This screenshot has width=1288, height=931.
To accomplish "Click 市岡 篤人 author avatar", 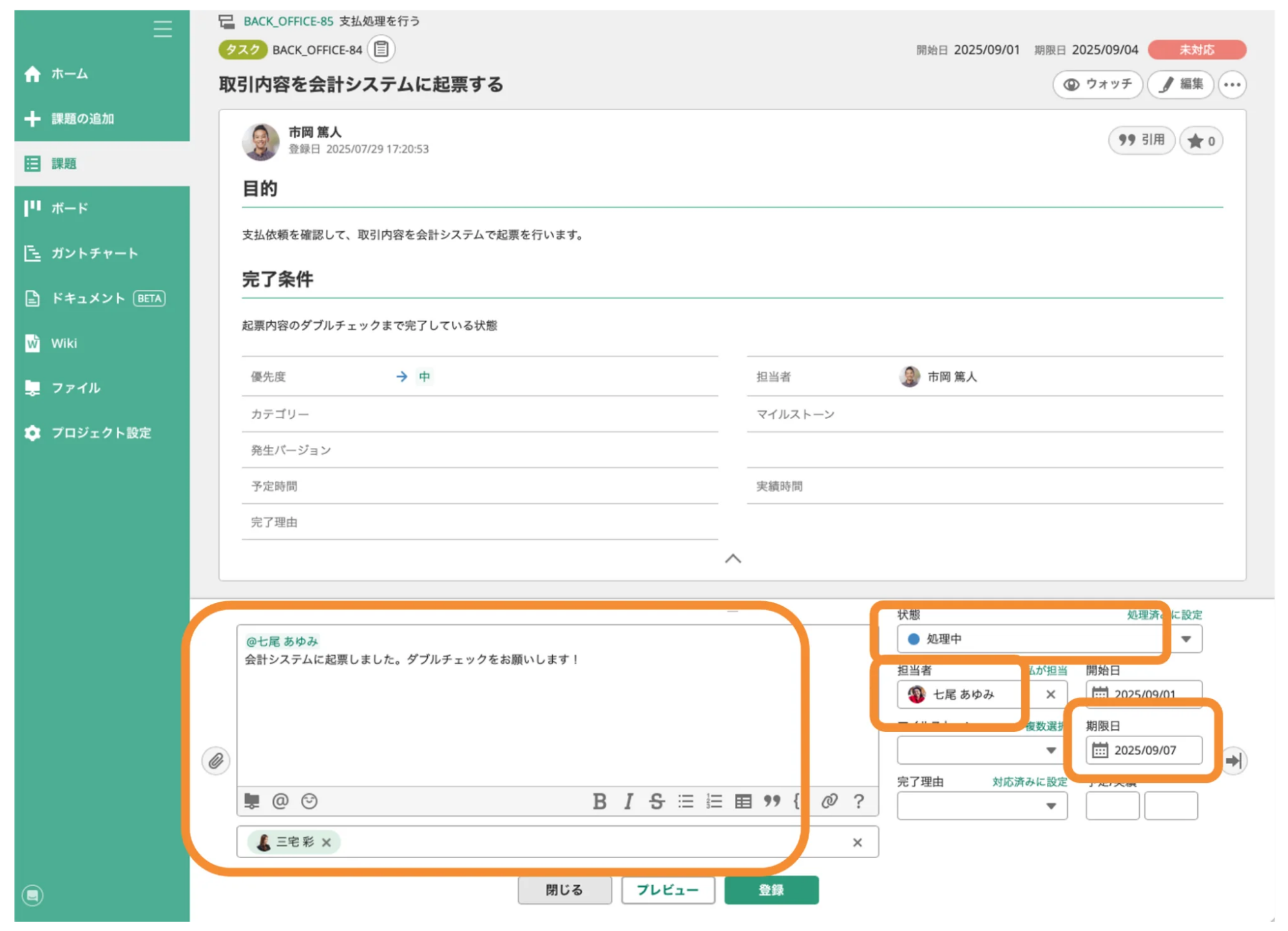I will (260, 142).
